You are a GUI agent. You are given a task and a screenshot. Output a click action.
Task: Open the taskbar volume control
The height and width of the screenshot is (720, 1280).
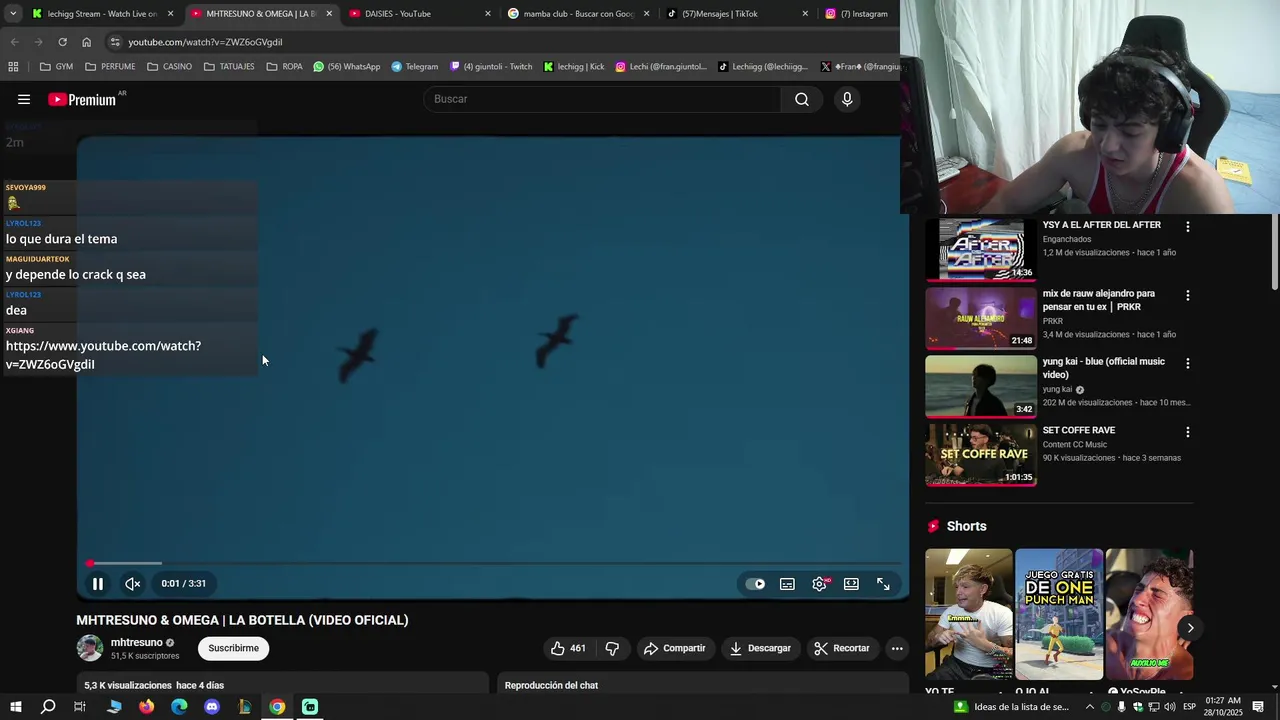tap(1169, 707)
